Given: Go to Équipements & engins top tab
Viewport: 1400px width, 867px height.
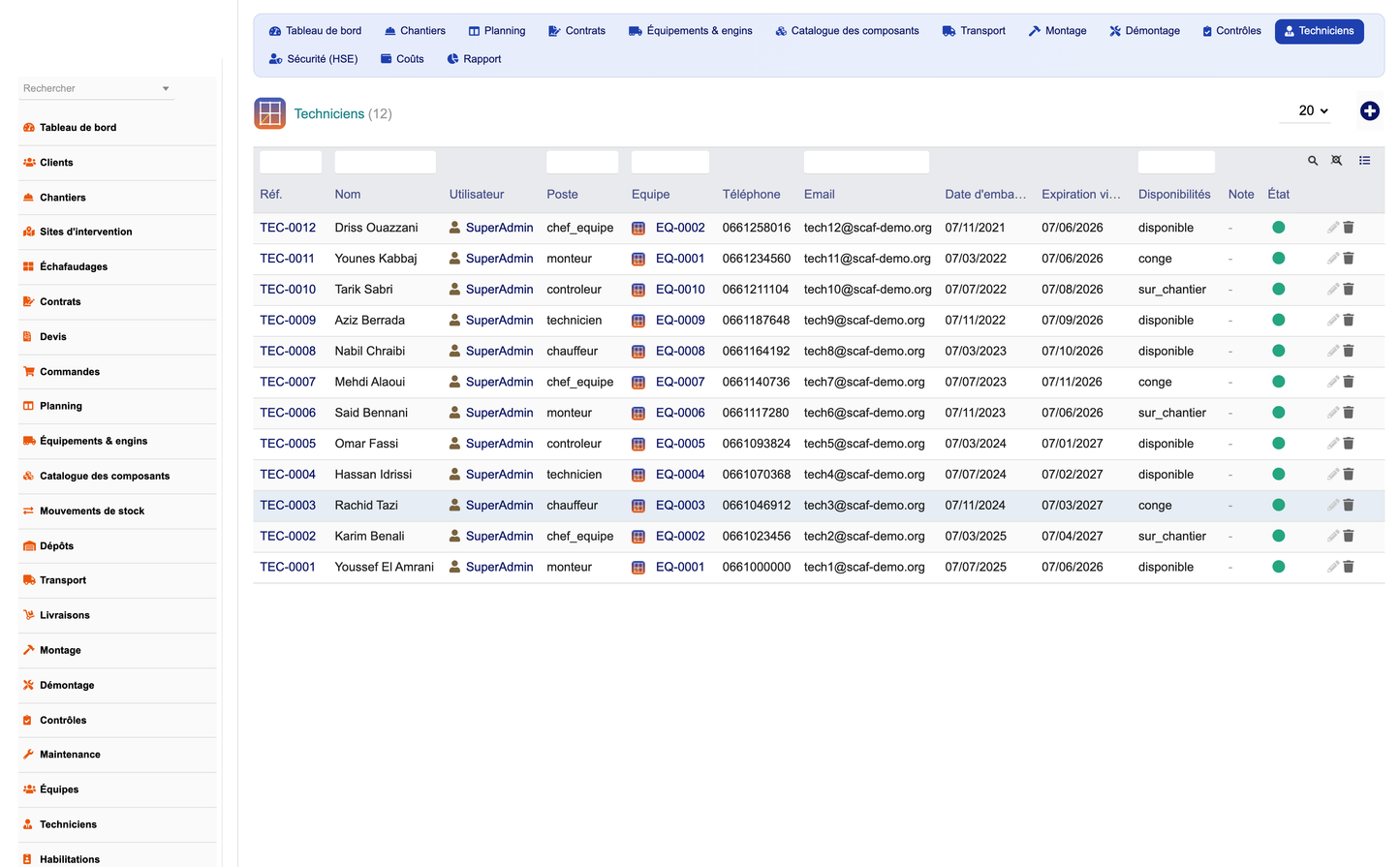Looking at the screenshot, I should tap(691, 31).
